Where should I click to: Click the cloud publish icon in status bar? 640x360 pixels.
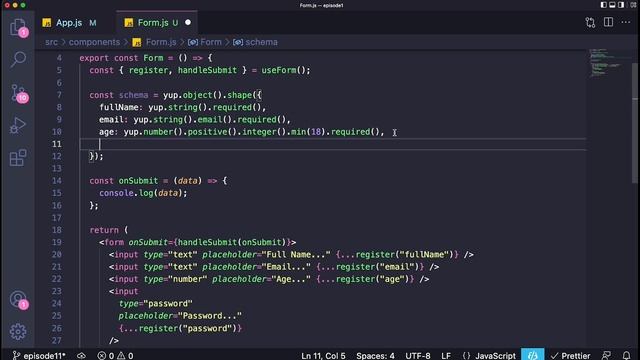click(x=81, y=356)
